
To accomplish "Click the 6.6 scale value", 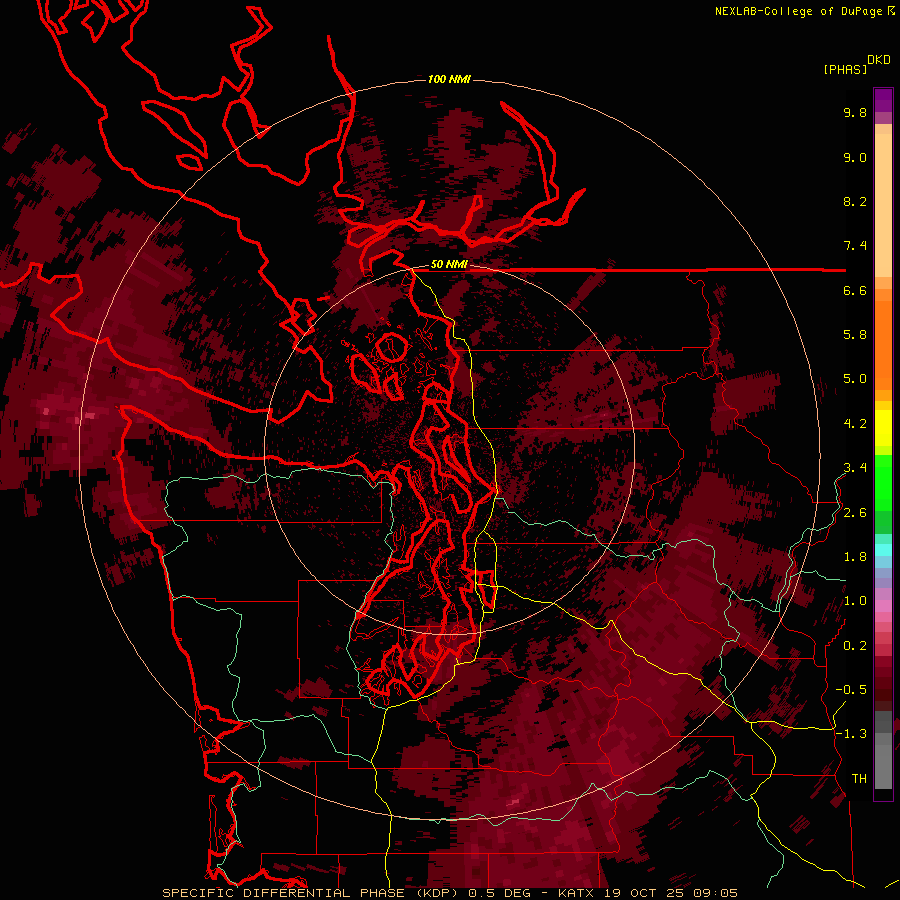I will pyautogui.click(x=855, y=290).
